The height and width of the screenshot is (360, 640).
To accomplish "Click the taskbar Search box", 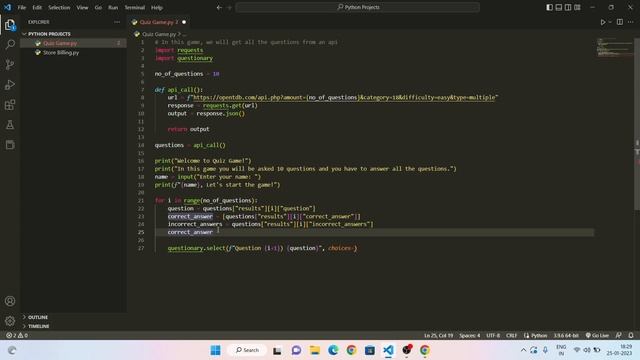I will tap(247, 350).
